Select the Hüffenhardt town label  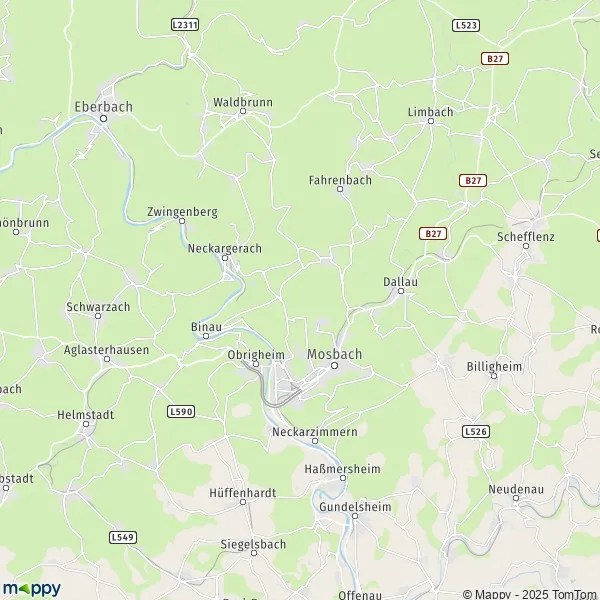243,493
